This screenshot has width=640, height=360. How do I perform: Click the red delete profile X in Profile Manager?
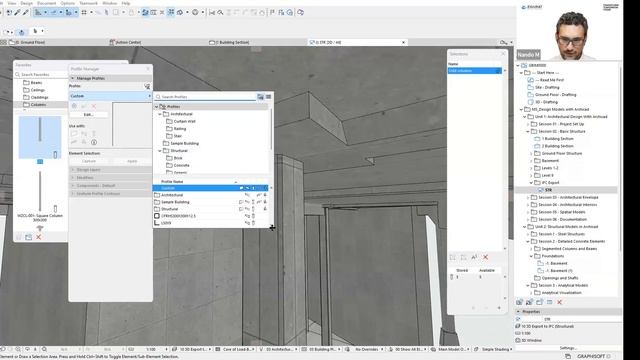tap(94, 106)
